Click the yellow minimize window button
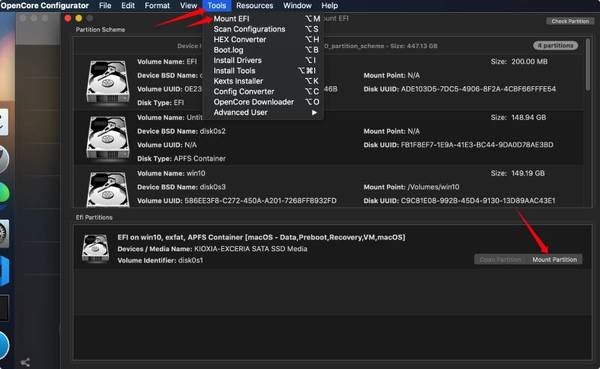The image size is (600, 369). [x=79, y=18]
